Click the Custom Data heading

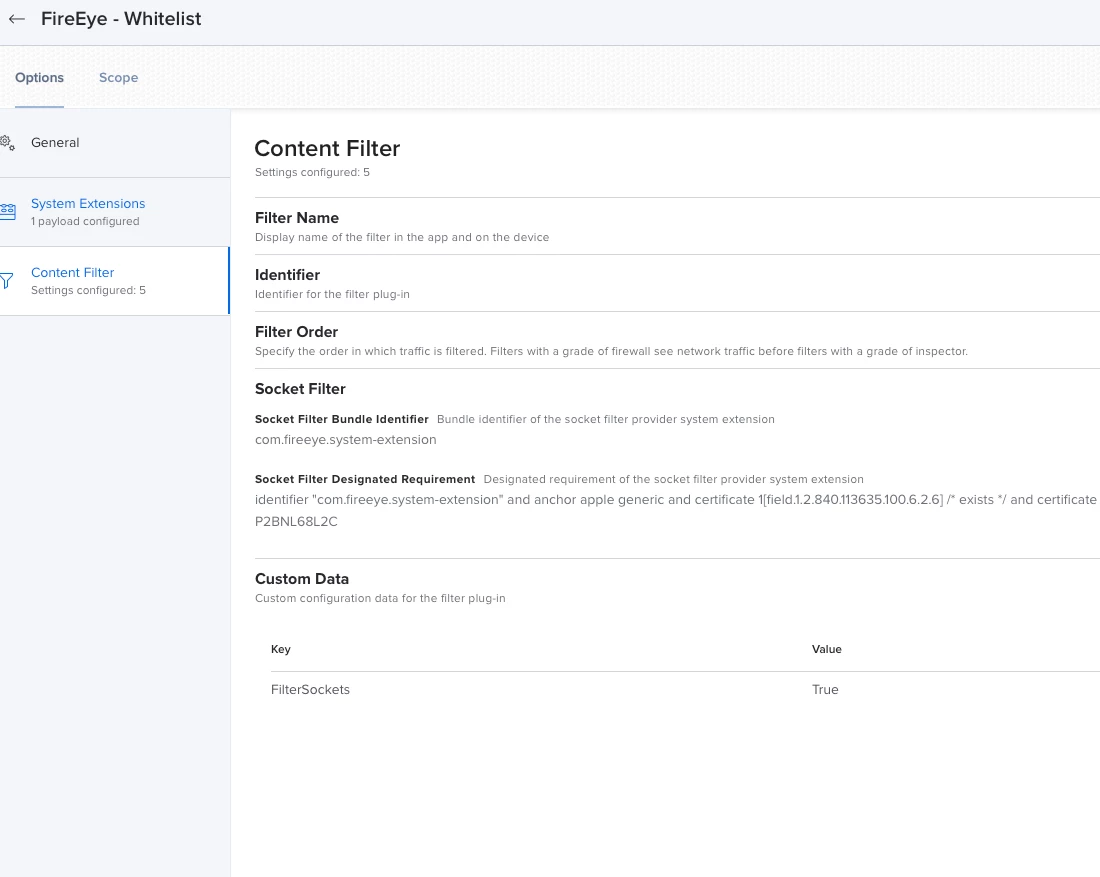[302, 579]
